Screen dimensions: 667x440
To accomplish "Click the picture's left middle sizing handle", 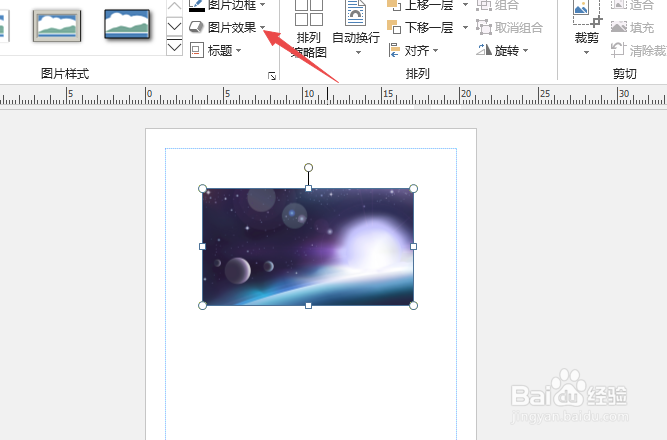I will pyautogui.click(x=202, y=246).
